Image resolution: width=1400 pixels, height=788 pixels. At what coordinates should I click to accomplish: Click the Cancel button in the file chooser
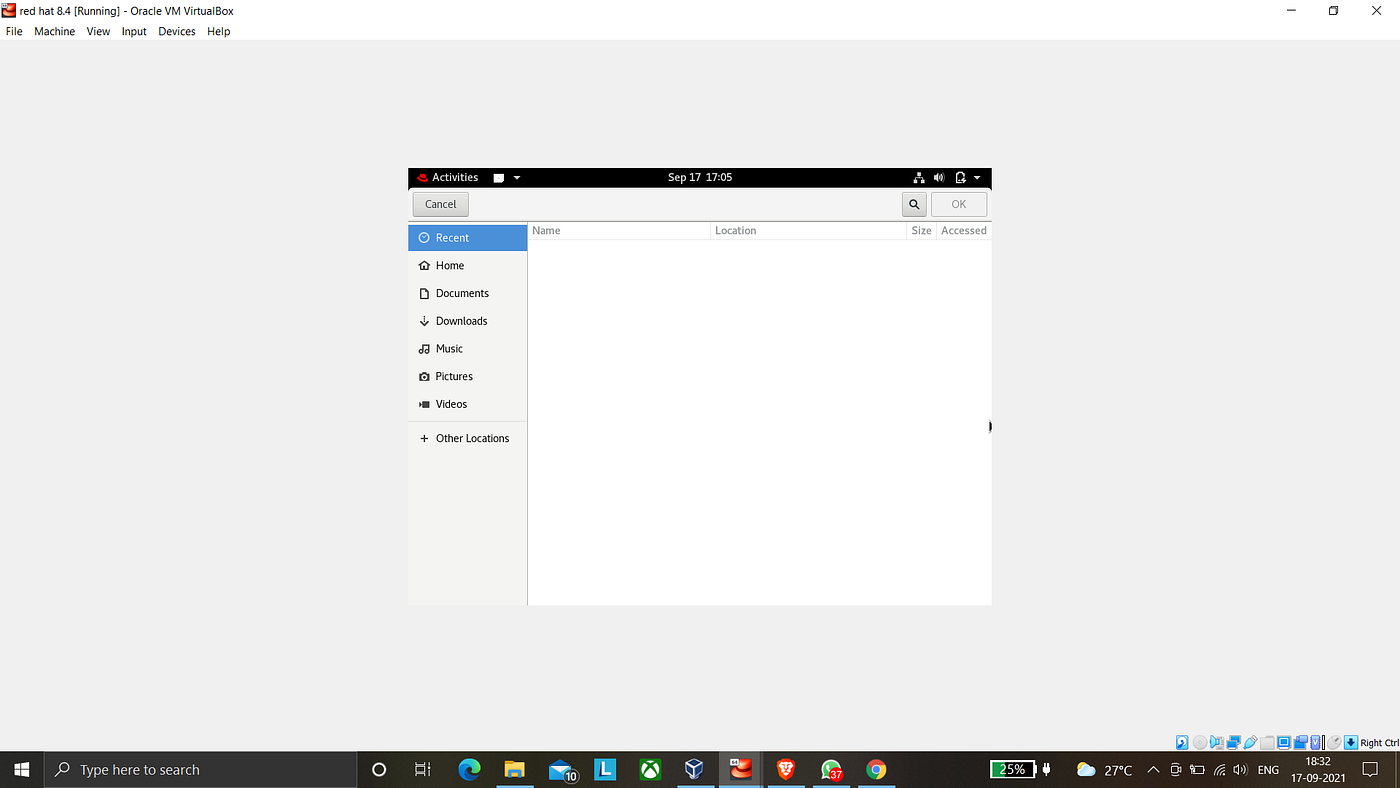(x=440, y=203)
